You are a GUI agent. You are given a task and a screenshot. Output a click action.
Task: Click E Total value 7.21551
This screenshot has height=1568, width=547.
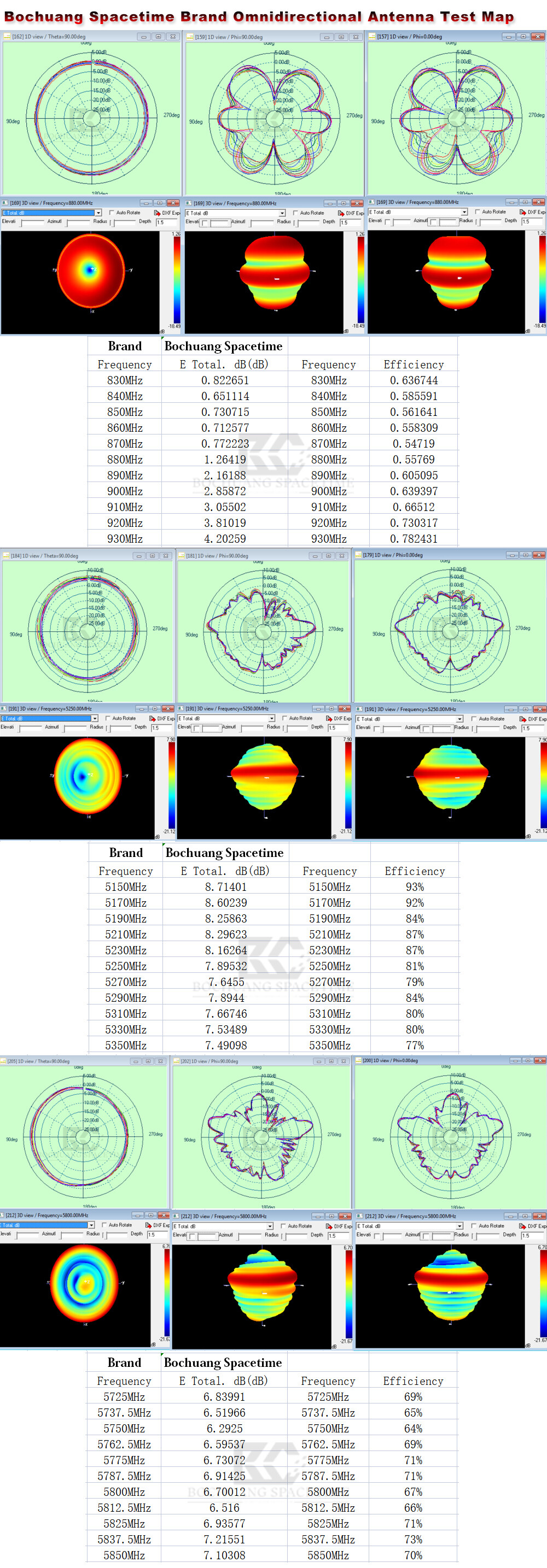pyautogui.click(x=224, y=1540)
